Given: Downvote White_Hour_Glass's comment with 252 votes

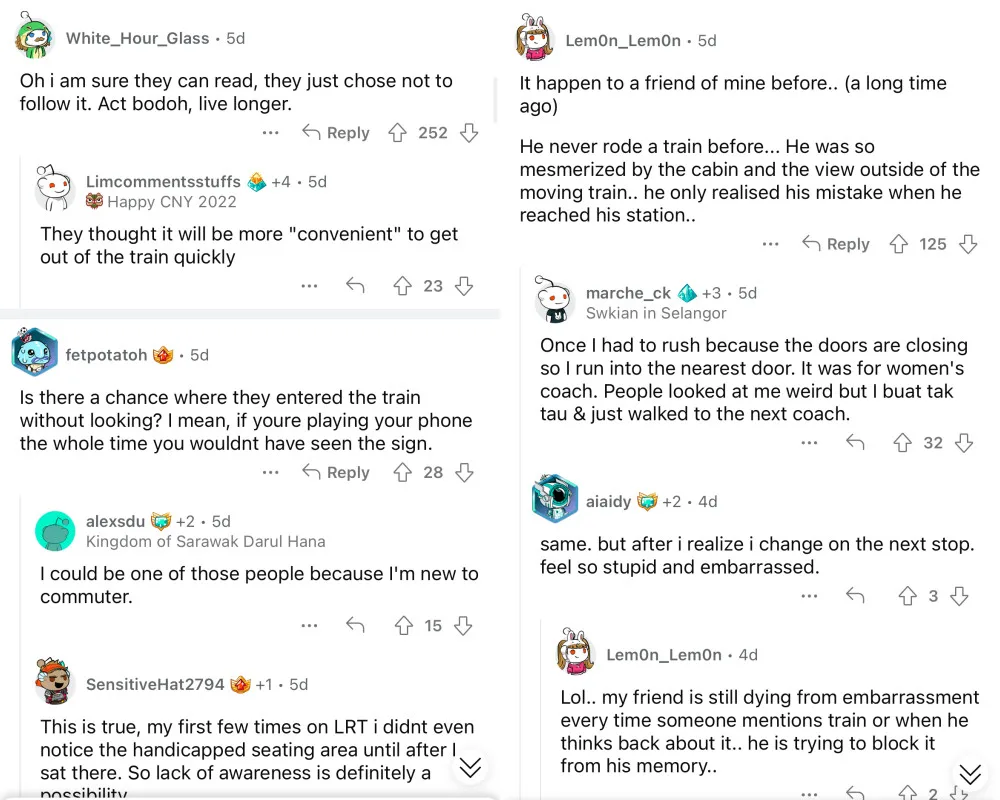Looking at the screenshot, I should click(469, 133).
